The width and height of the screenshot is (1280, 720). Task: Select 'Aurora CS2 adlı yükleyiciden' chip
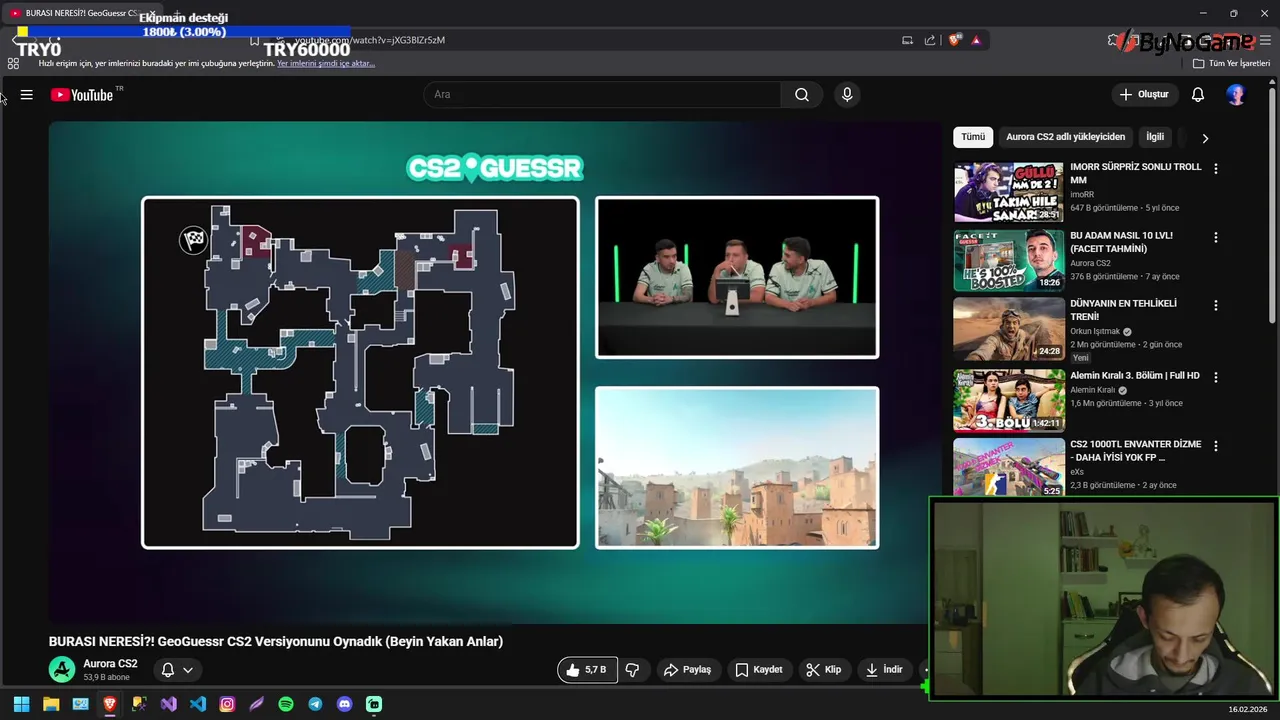1065,137
